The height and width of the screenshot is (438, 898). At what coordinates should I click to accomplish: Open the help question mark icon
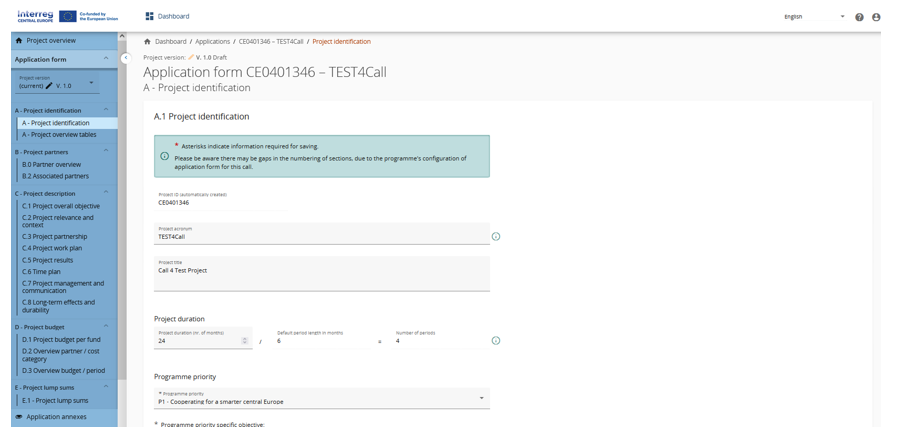(x=859, y=17)
